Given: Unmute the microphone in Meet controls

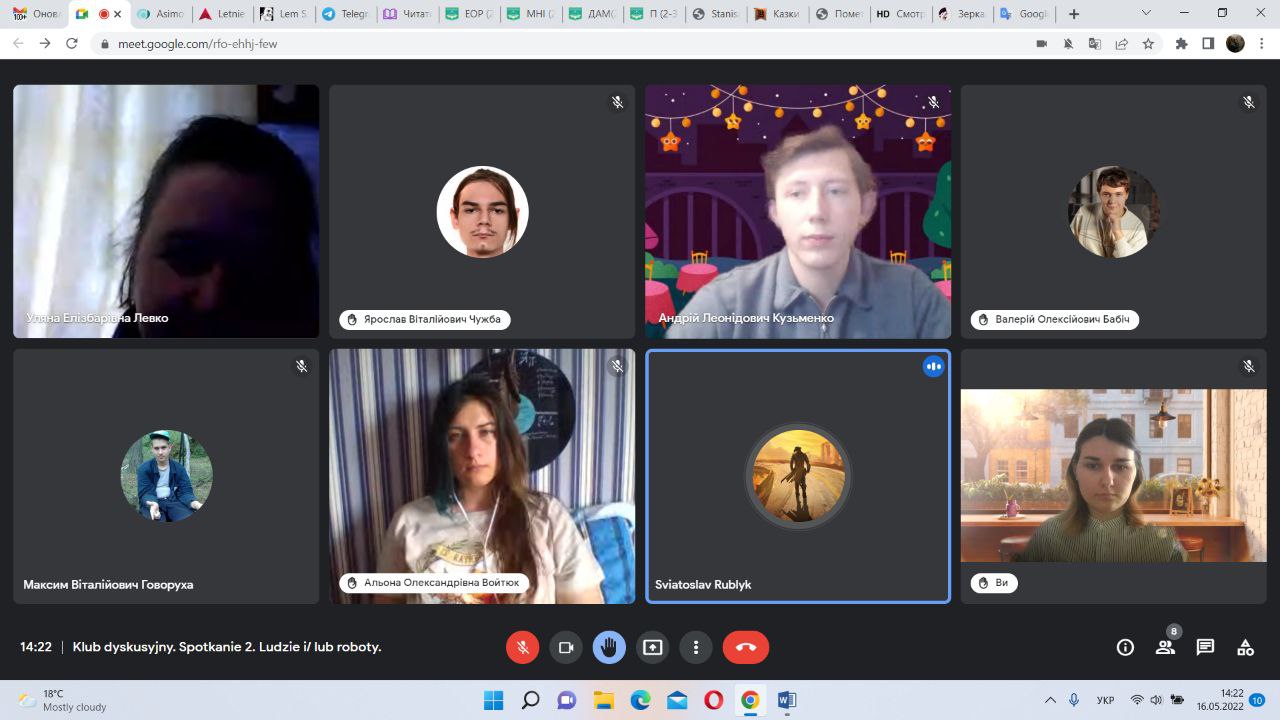Looking at the screenshot, I should click(522, 647).
